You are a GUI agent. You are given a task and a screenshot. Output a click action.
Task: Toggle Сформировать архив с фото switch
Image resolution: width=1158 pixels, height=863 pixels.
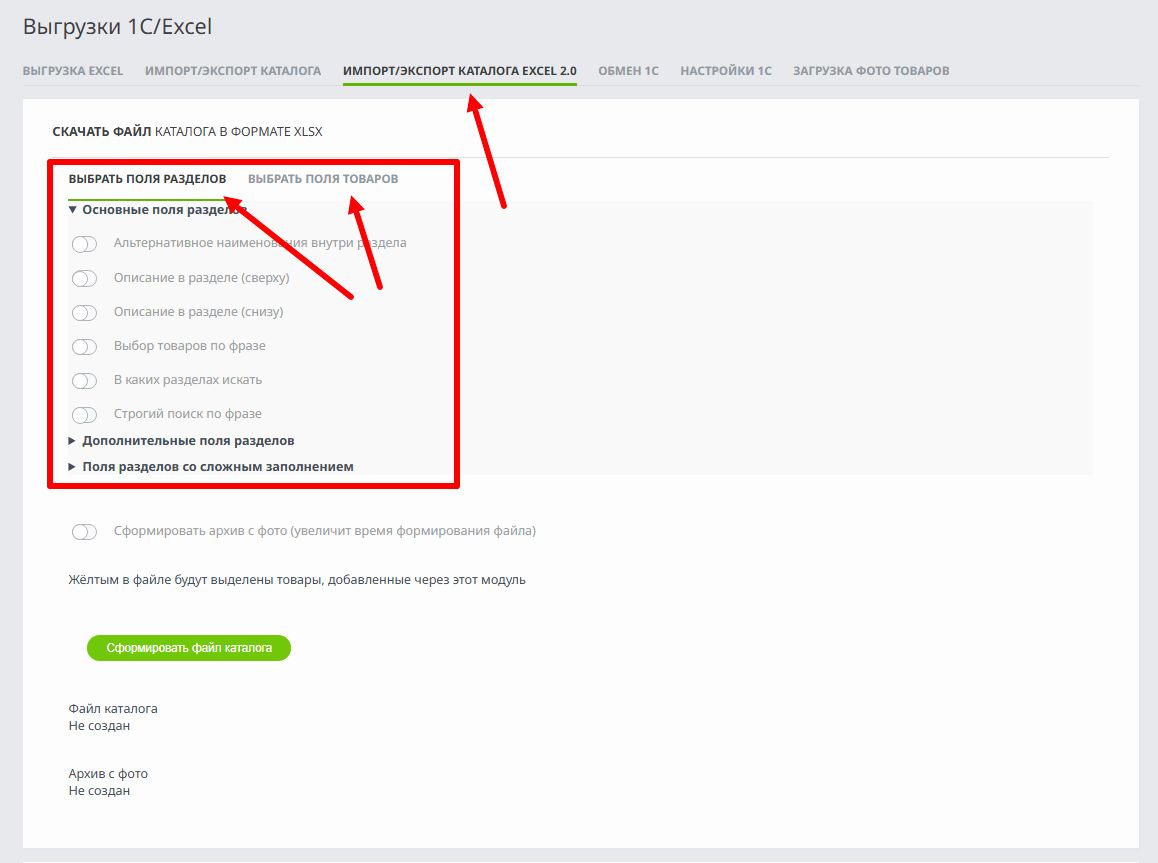click(84, 532)
